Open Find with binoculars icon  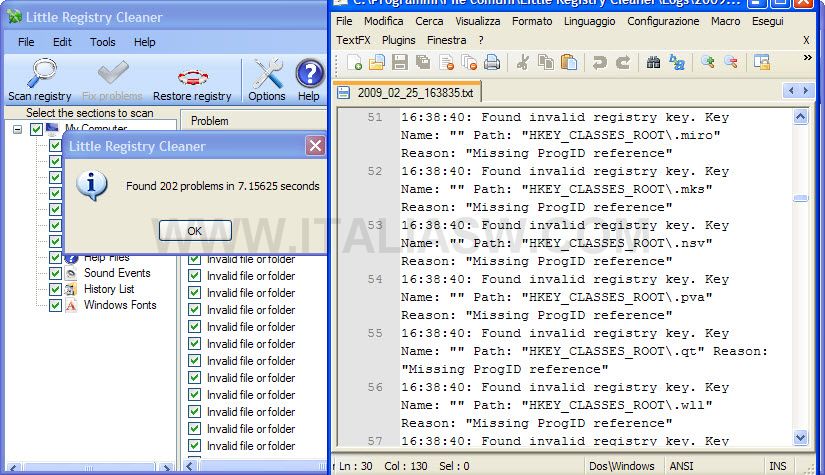pos(653,63)
